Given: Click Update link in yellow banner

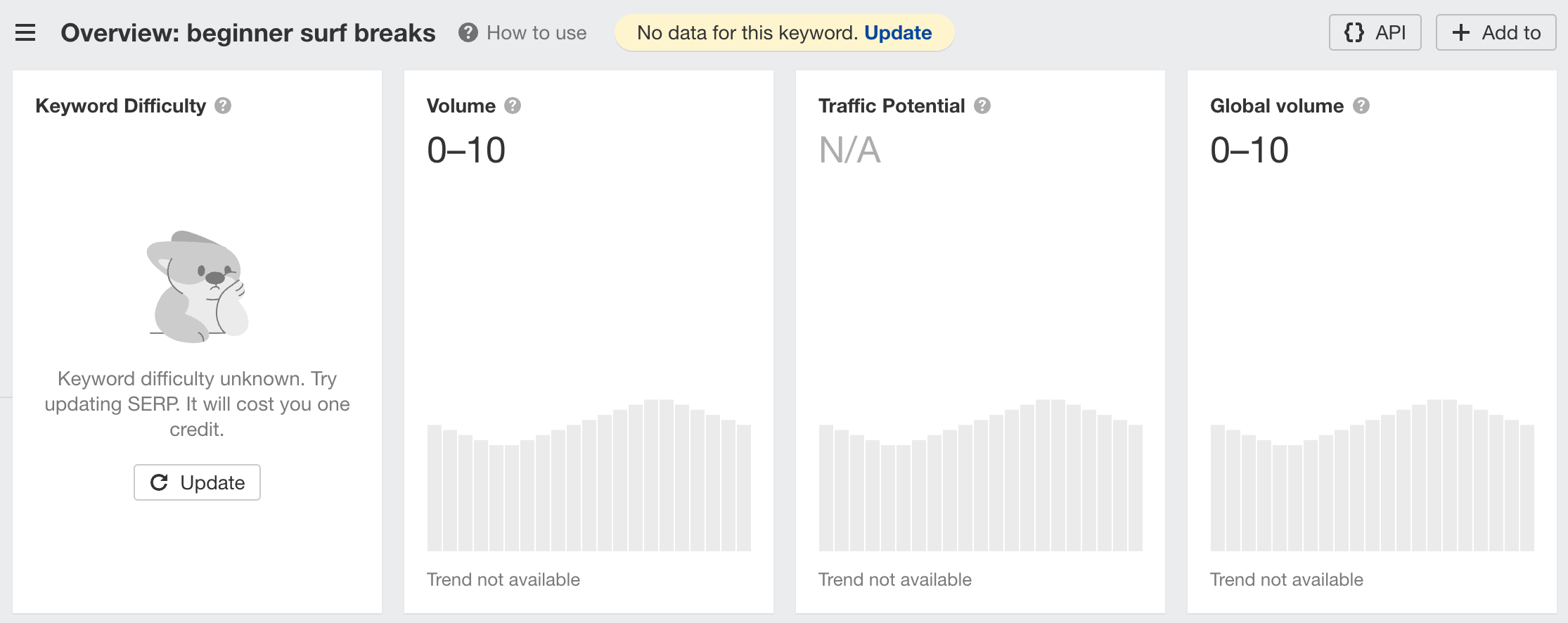Looking at the screenshot, I should click(898, 33).
